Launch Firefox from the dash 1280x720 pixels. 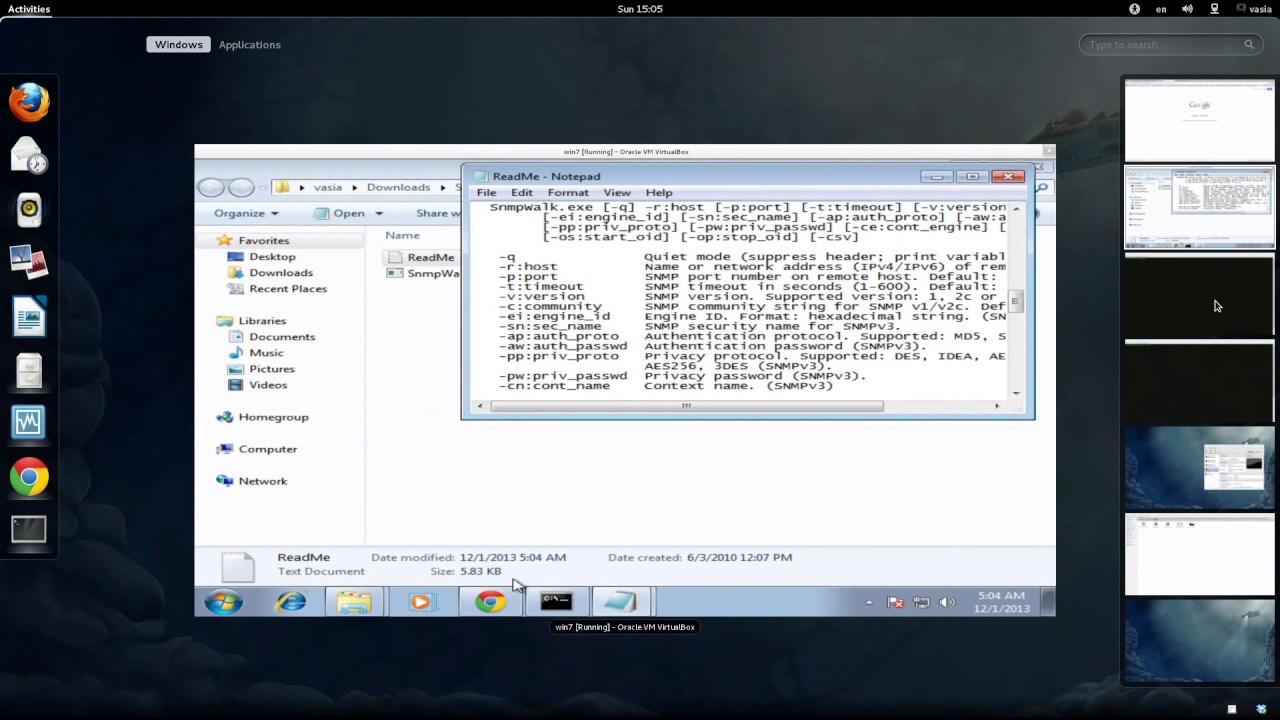tap(29, 102)
